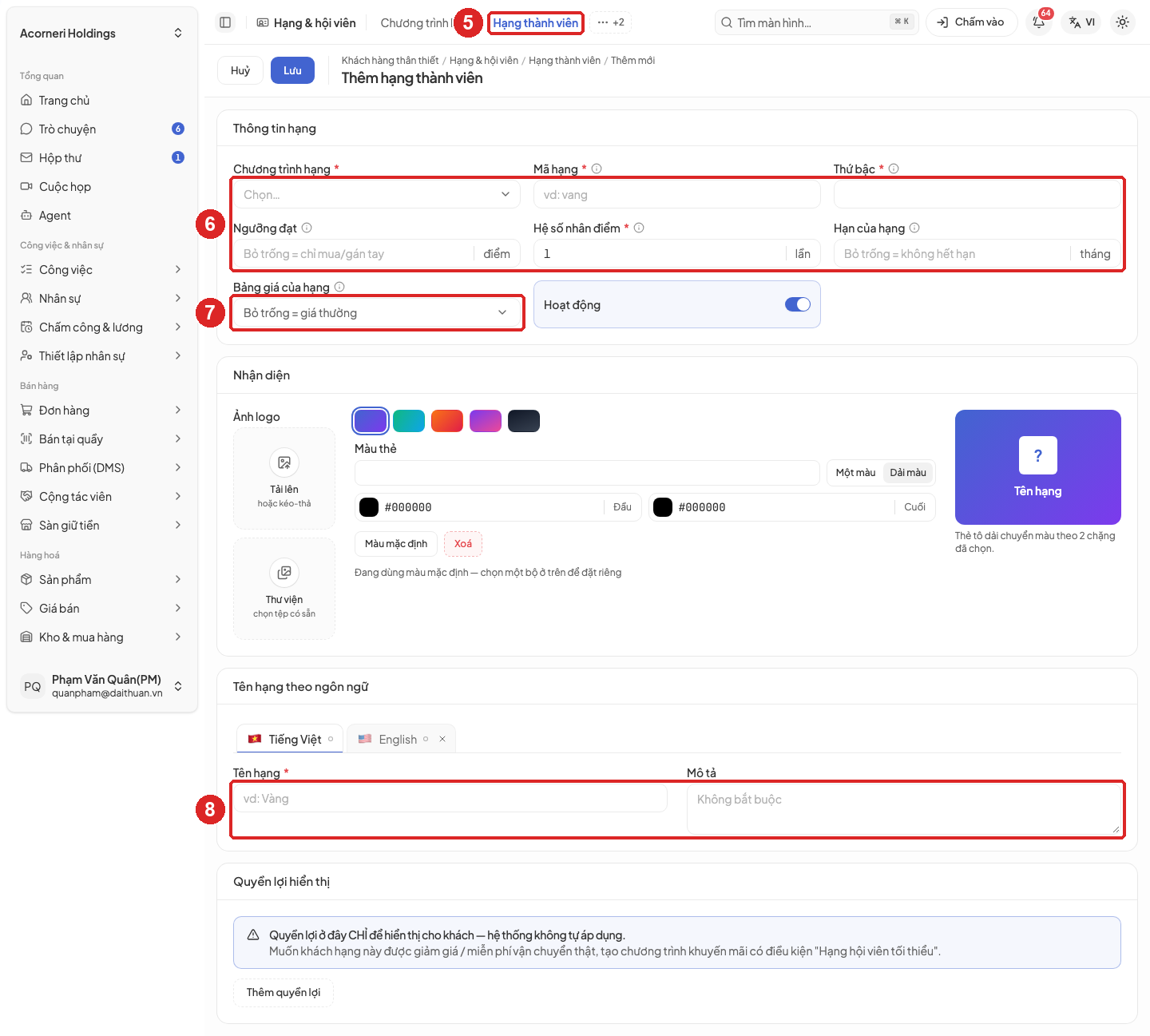Choose the teal gradient card swatch
Screen dimensions: 1150x1036
coord(409,421)
